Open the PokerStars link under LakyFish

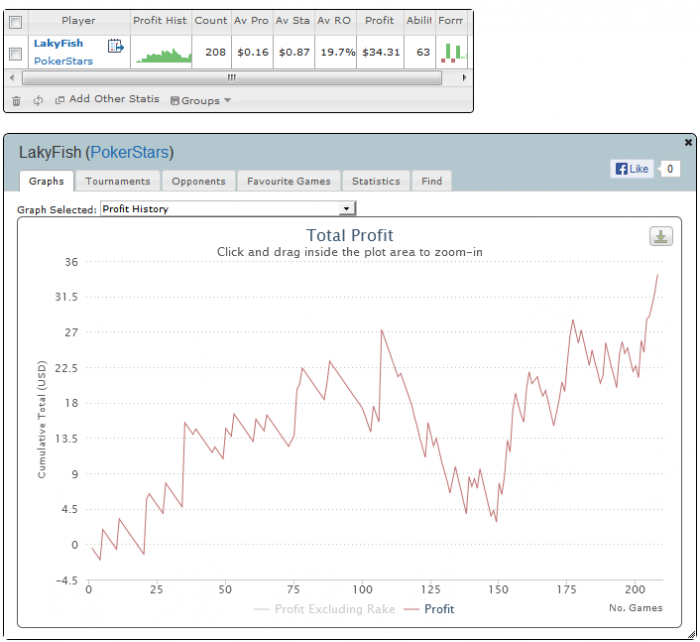63,61
